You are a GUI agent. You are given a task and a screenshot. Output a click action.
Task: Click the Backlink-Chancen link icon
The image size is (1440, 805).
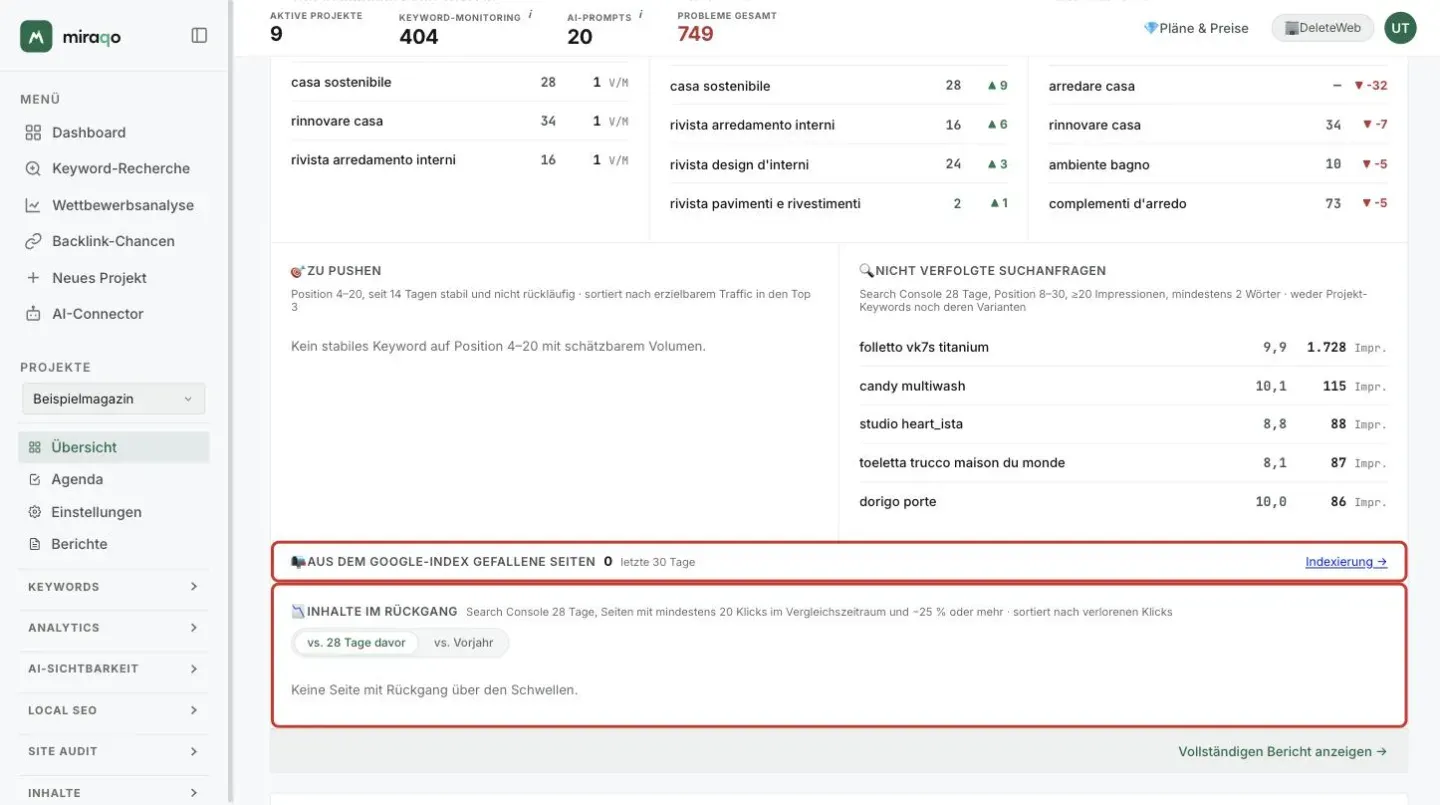(33, 241)
